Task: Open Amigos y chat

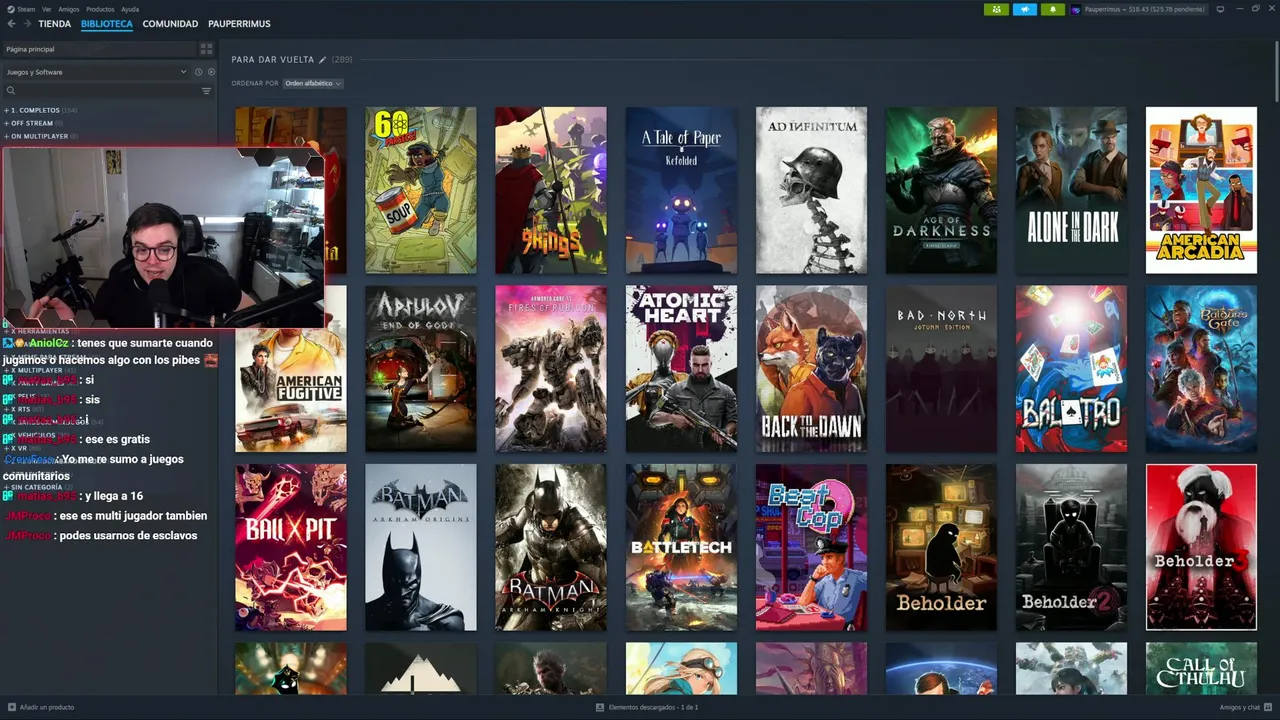Action: [1246, 707]
